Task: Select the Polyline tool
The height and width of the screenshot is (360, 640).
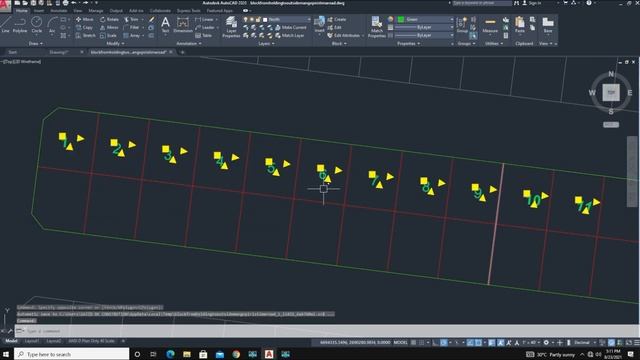Action: point(20,24)
